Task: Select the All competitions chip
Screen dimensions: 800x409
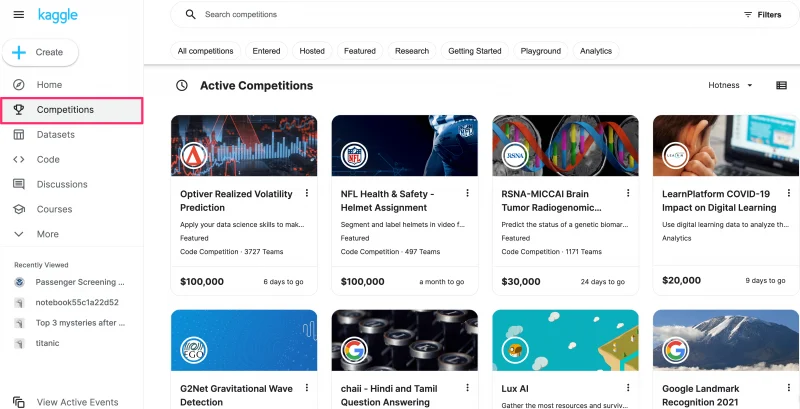Action: pos(206,51)
